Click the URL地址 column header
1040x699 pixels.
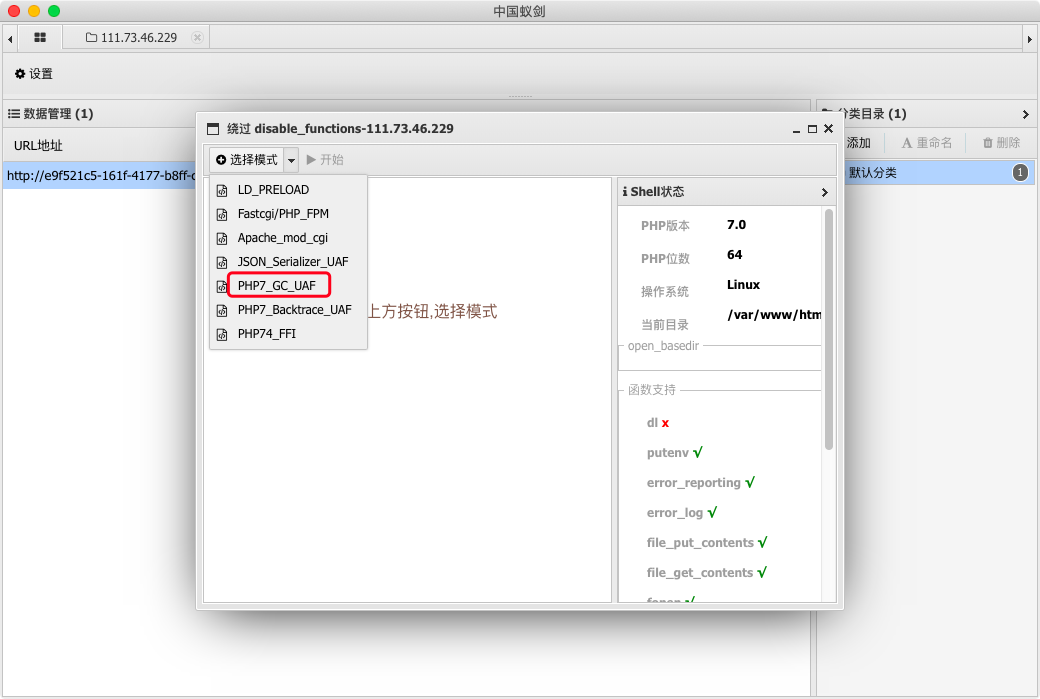click(38, 146)
